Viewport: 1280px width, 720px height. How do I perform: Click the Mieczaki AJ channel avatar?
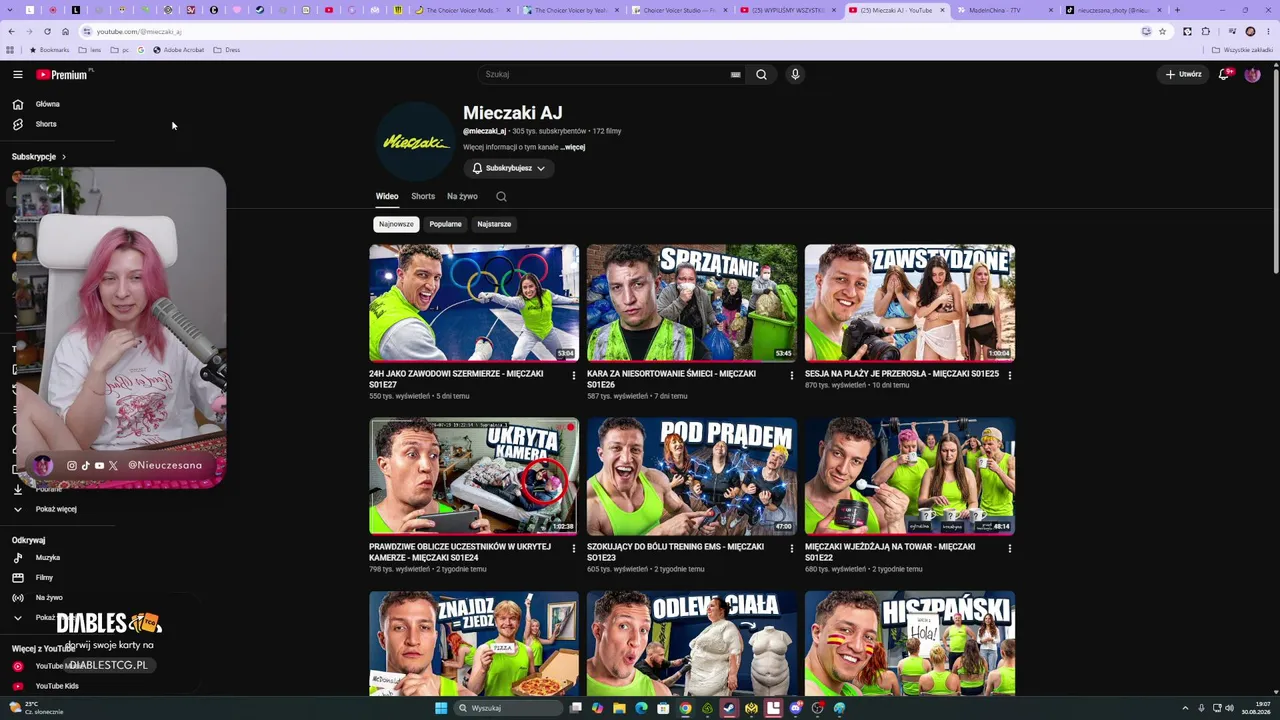tap(415, 142)
